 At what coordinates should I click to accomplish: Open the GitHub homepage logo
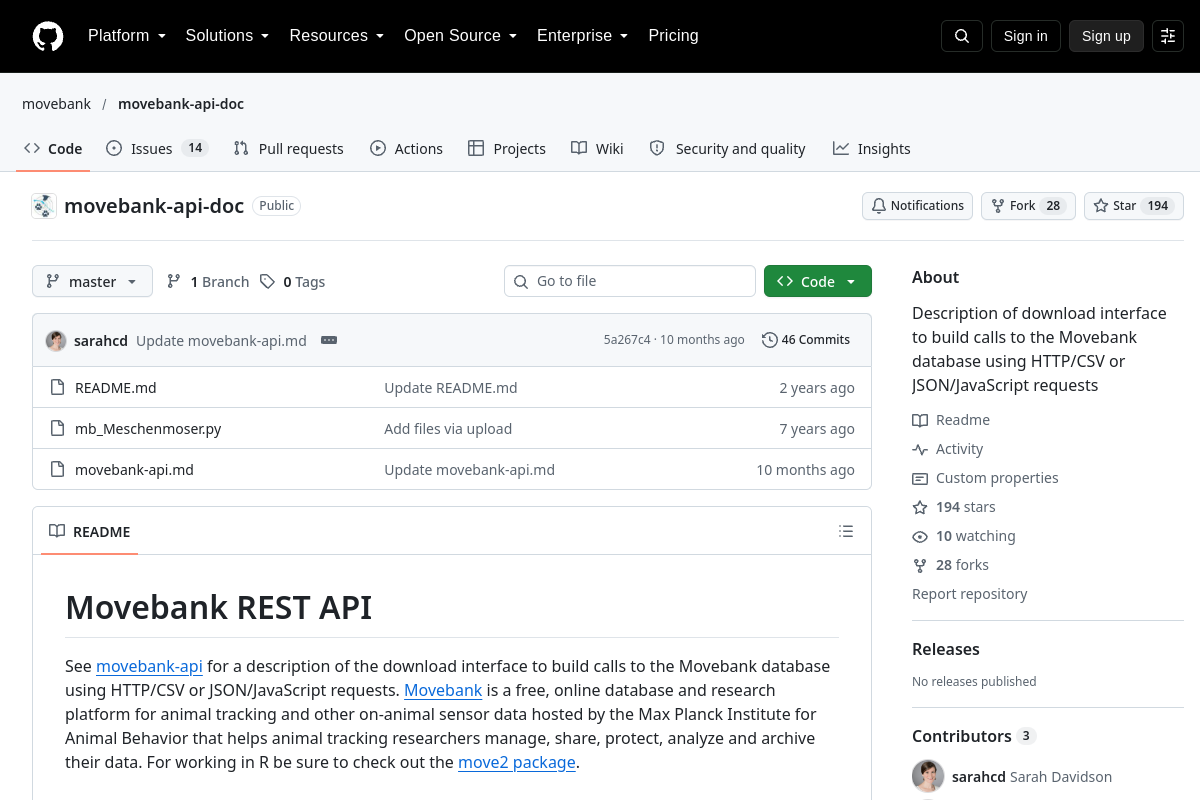pyautogui.click(x=48, y=36)
